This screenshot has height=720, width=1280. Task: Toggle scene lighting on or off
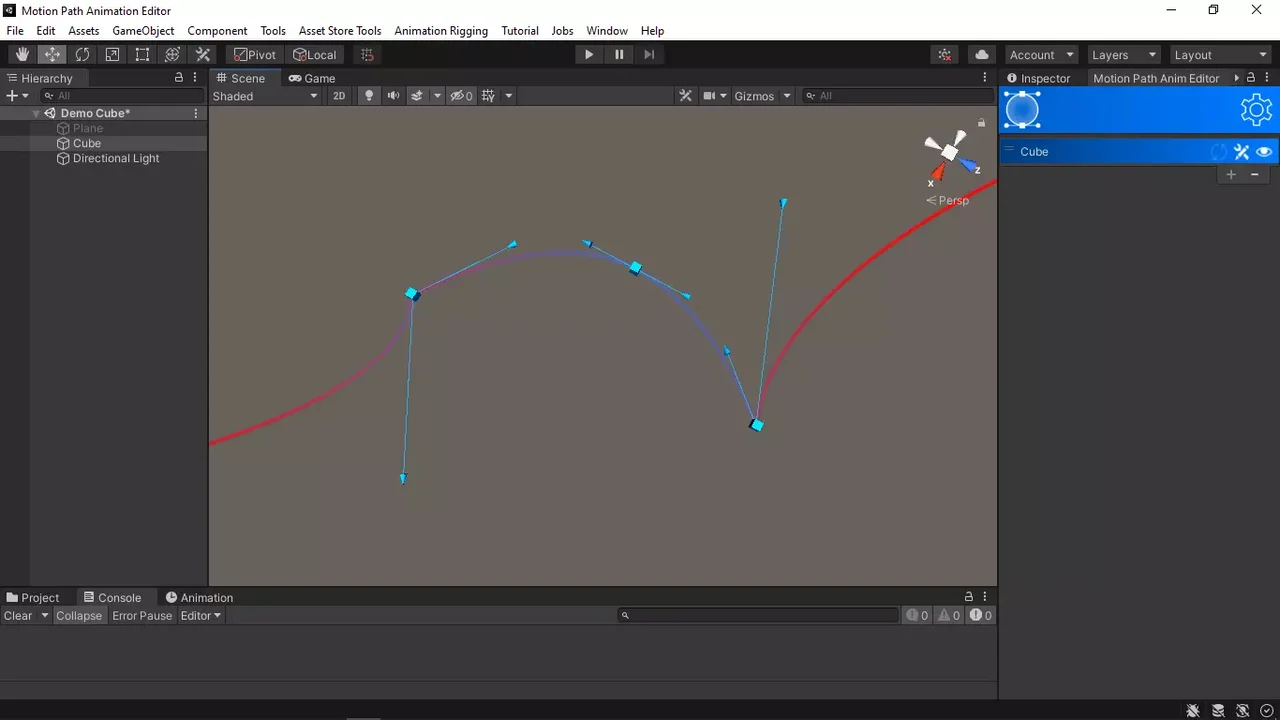[369, 96]
